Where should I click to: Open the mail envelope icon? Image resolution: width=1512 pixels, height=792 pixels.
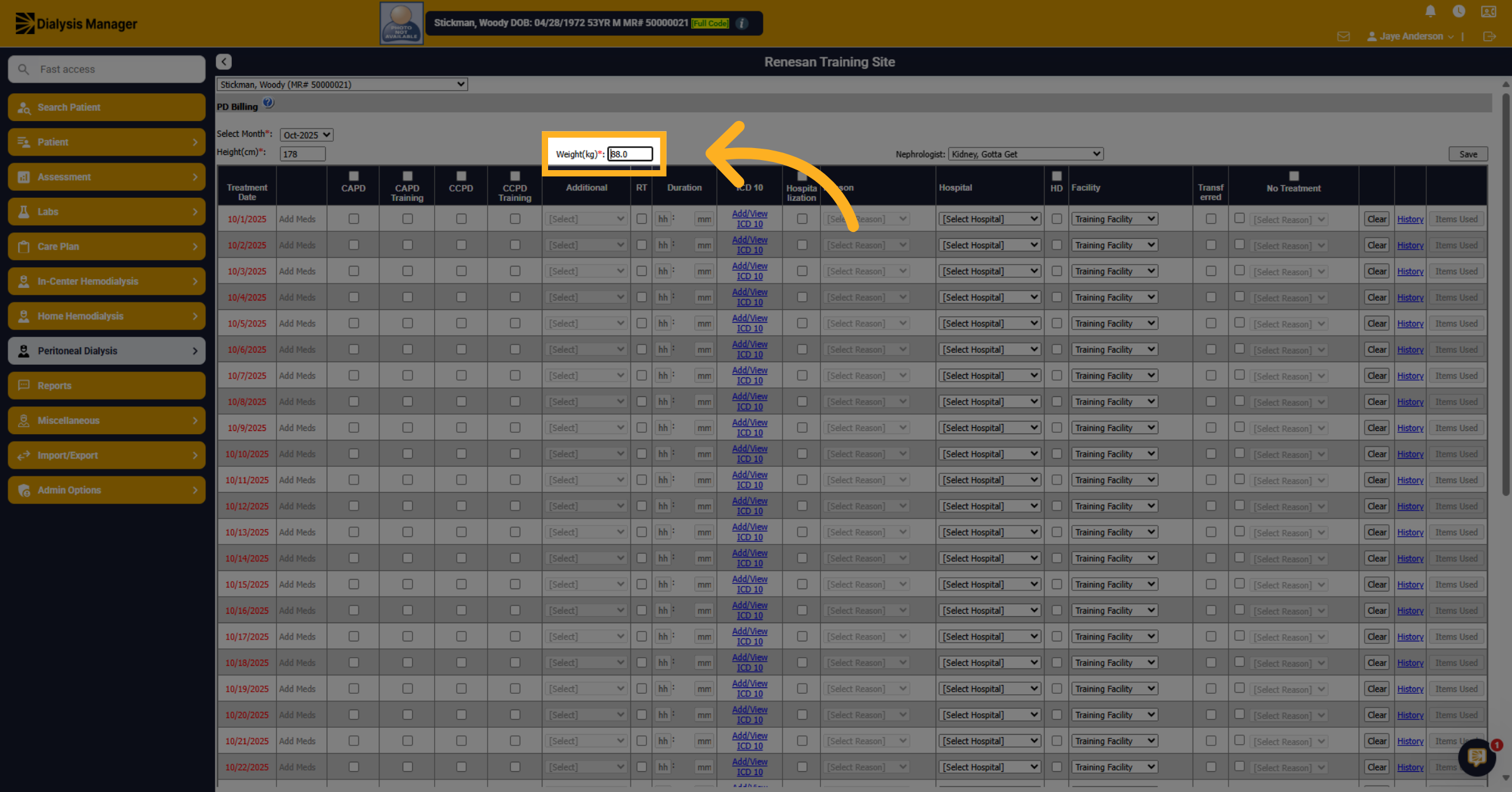click(x=1343, y=37)
